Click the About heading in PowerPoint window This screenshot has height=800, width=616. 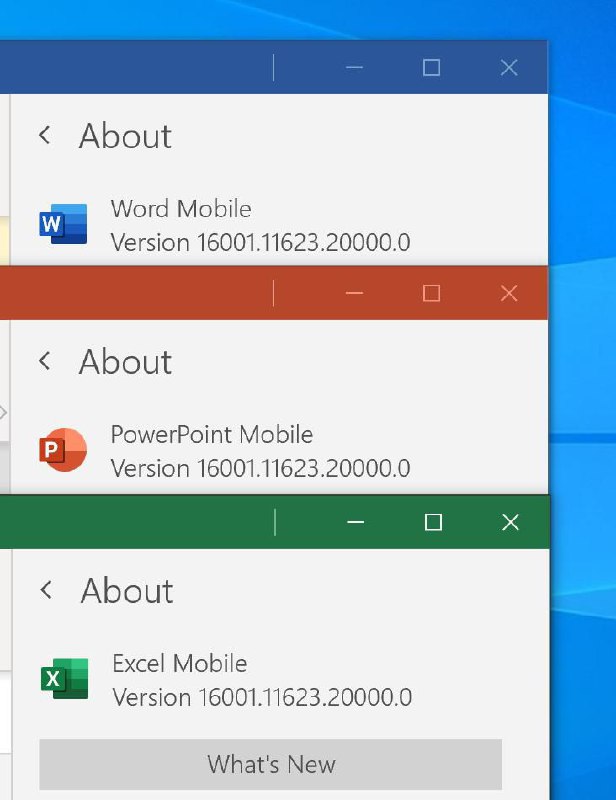pyautogui.click(x=126, y=361)
